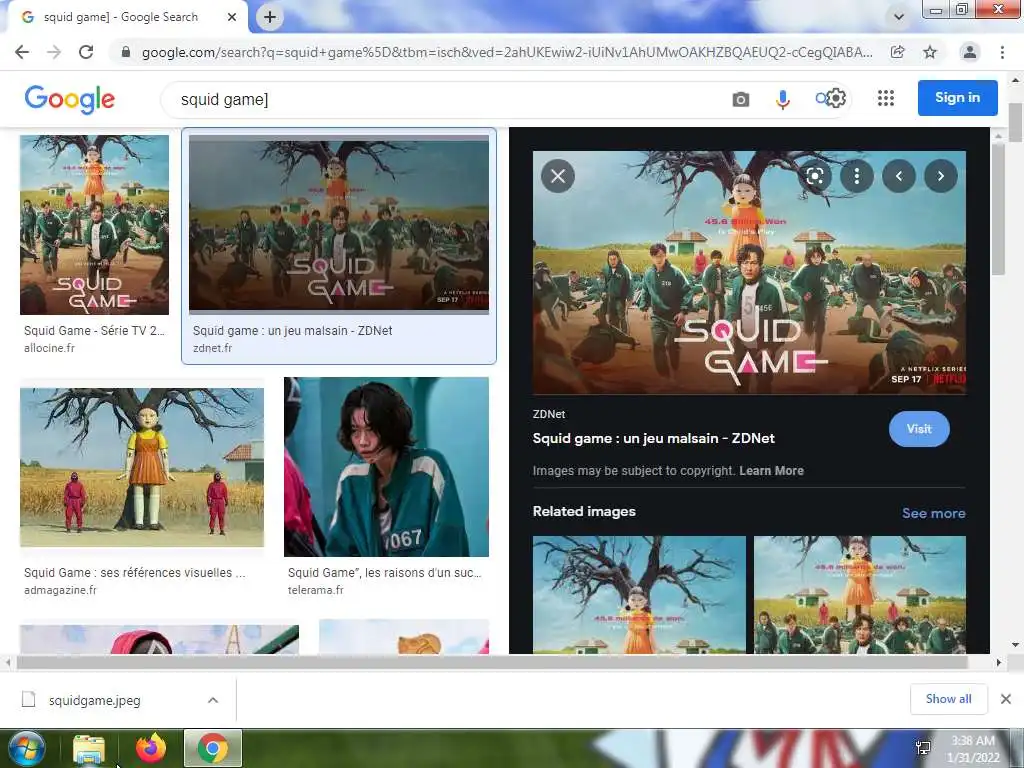
Task: Share this page via share icon
Action: click(898, 52)
